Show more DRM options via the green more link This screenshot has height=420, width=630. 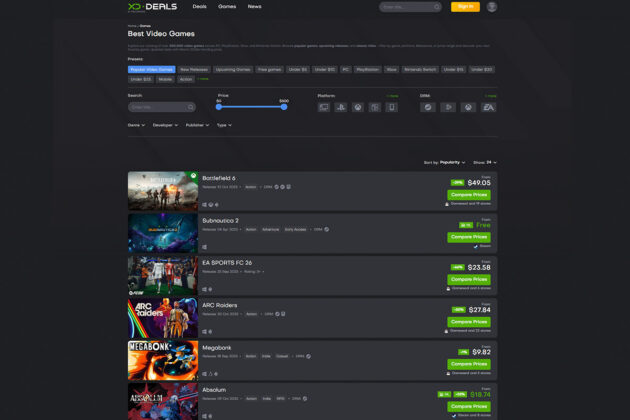pos(491,96)
